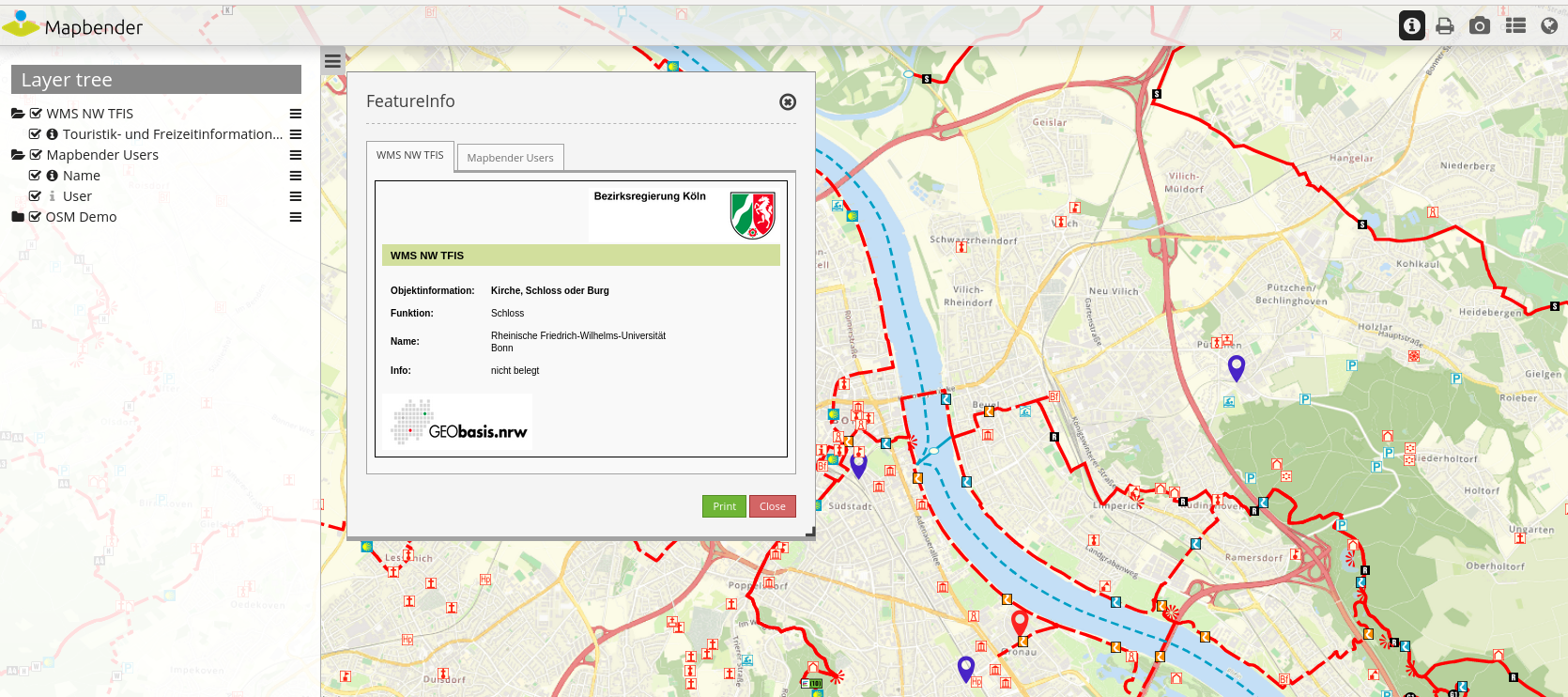Open menu for Touristik- und Freizeitinformation layer
The width and height of the screenshot is (1568, 697).
(296, 134)
